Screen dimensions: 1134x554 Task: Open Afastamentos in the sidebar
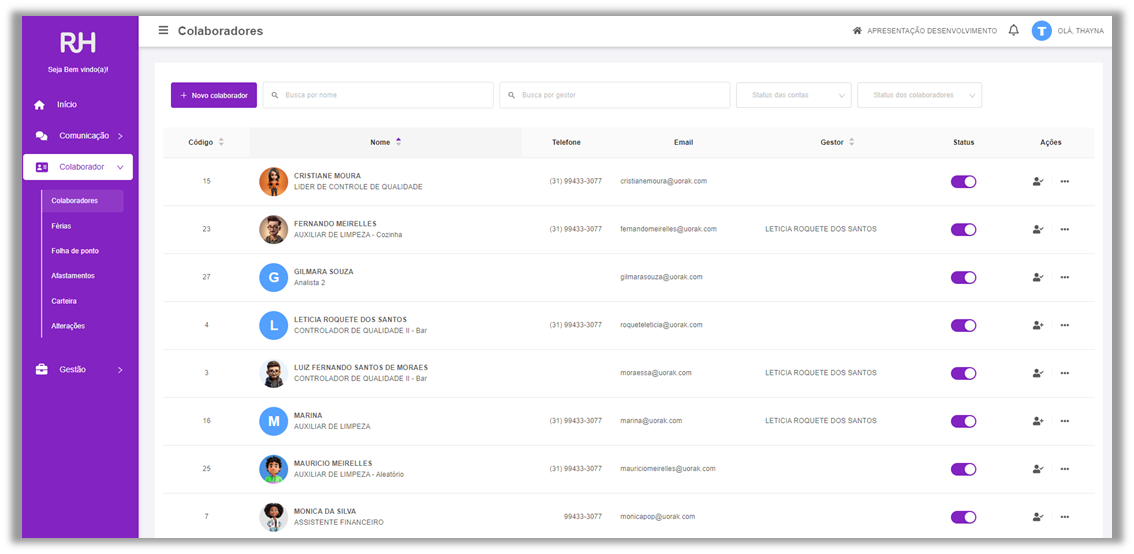[73, 276]
